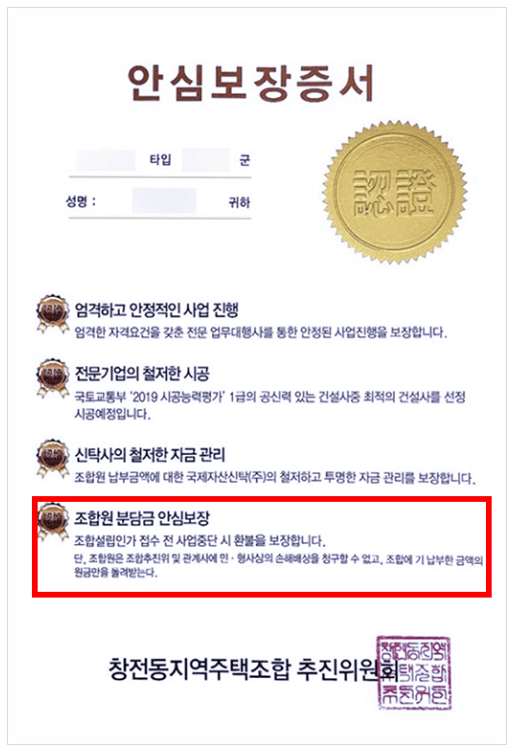This screenshot has width=515, height=753.
Task: Select the blank field before 군
Action: [x=206, y=160]
